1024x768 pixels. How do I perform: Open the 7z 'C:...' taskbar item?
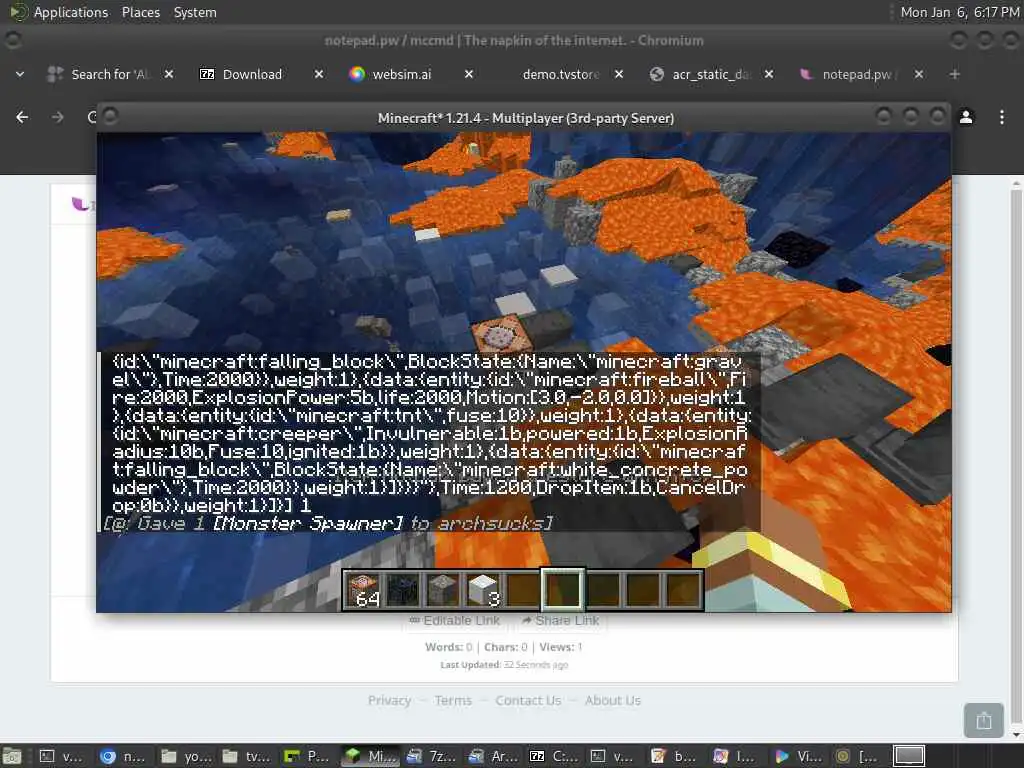(x=552, y=756)
